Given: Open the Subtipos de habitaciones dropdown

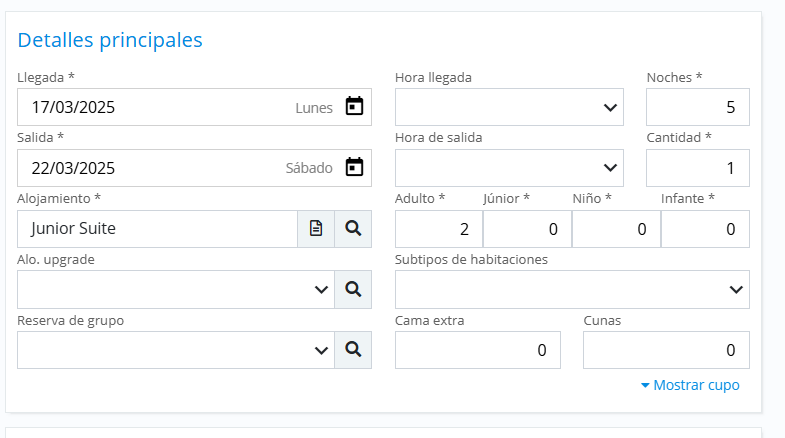Looking at the screenshot, I should [572, 290].
